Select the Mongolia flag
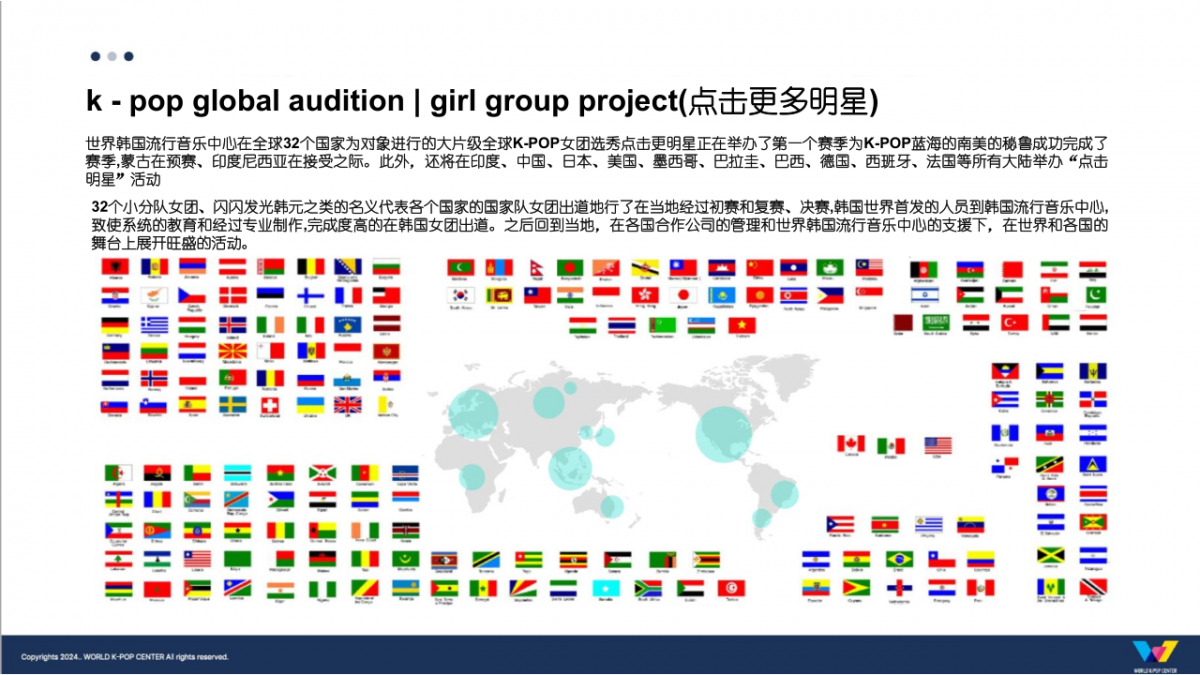This screenshot has width=1200, height=675. [x=498, y=267]
